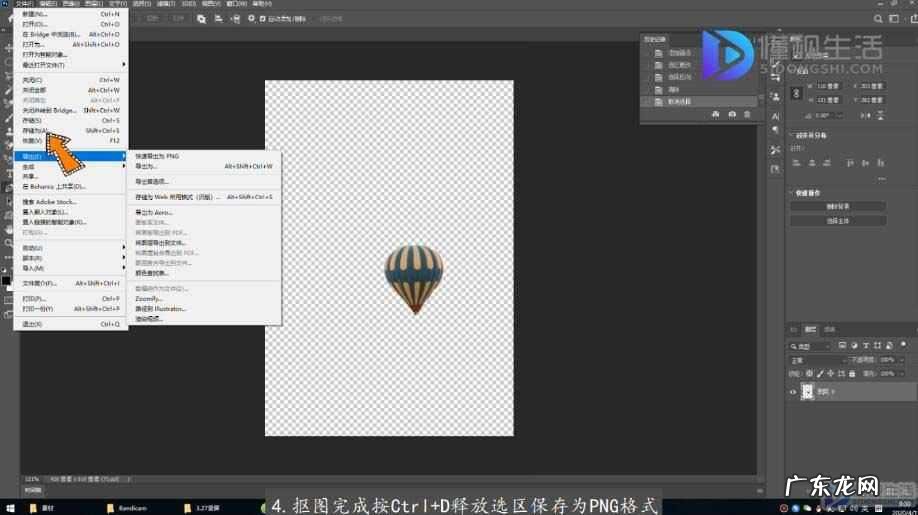Click the Move tool in left toolbar
This screenshot has width=918, height=515.
(x=8, y=48)
